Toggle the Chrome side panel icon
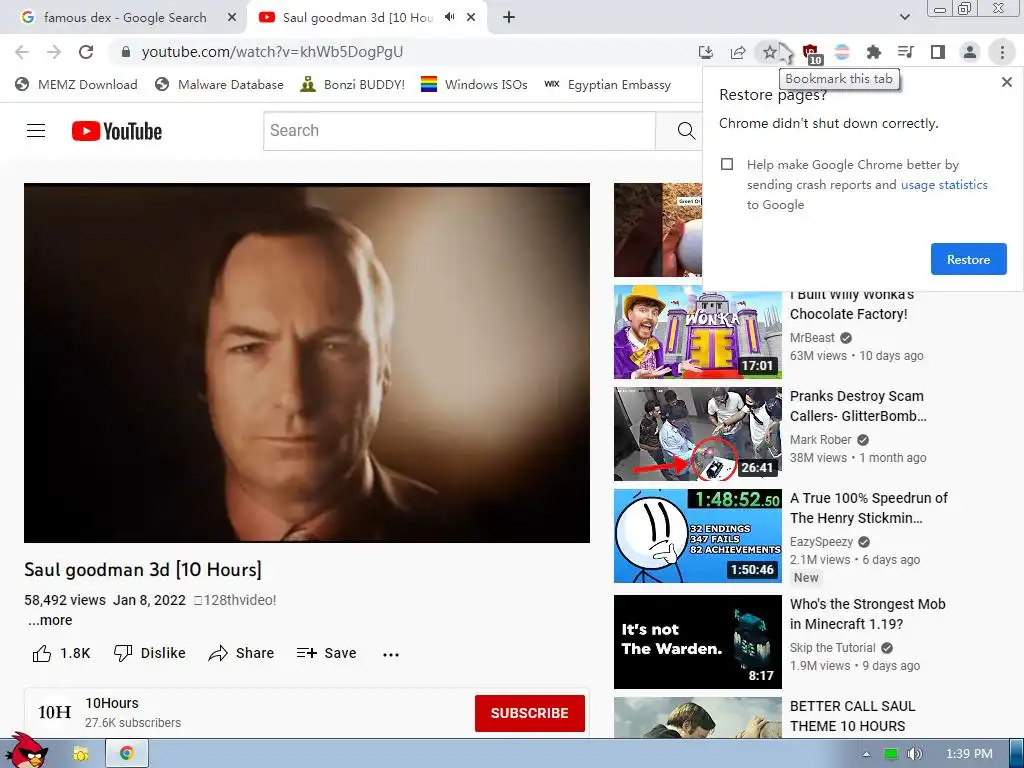Screen dimensions: 1024x768 coord(938,52)
